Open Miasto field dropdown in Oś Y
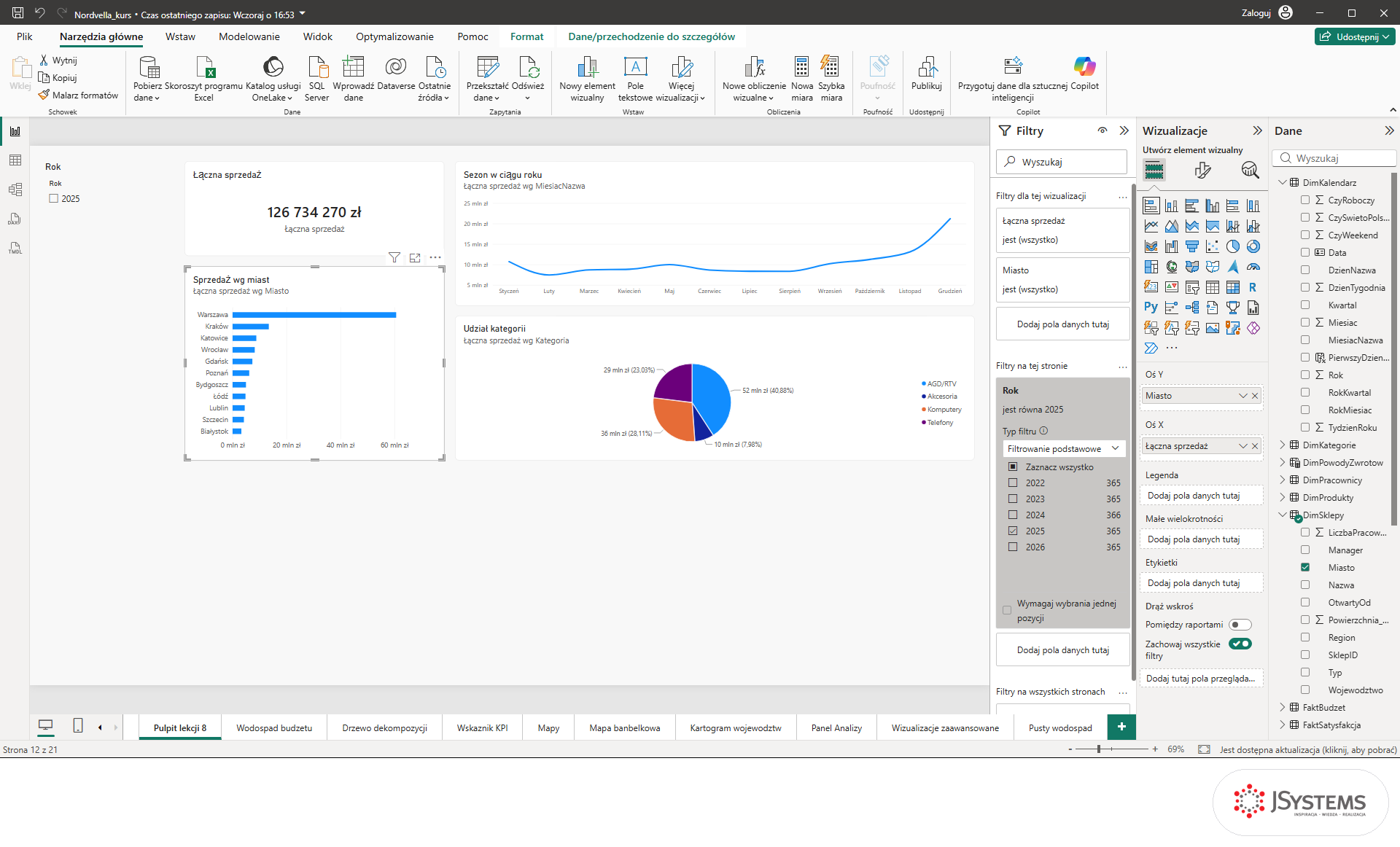The image size is (1400, 847). tap(1242, 396)
